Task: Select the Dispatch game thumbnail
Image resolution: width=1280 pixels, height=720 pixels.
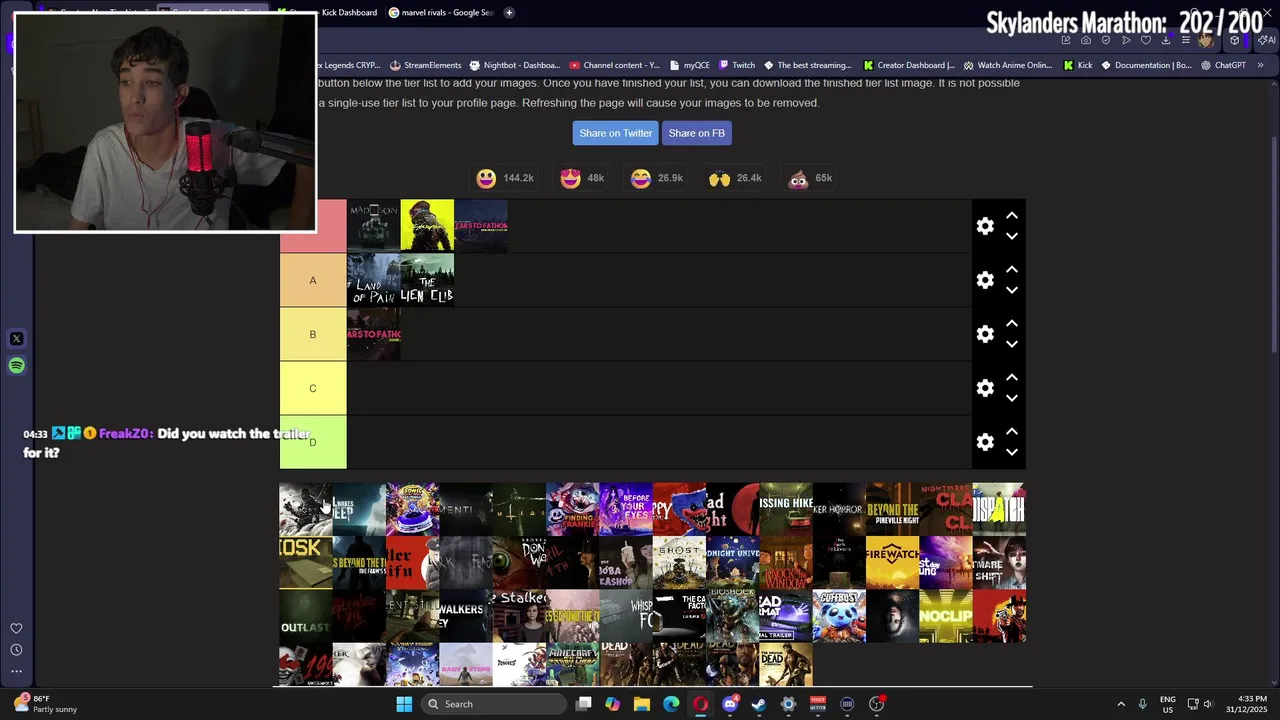Action: (999, 509)
